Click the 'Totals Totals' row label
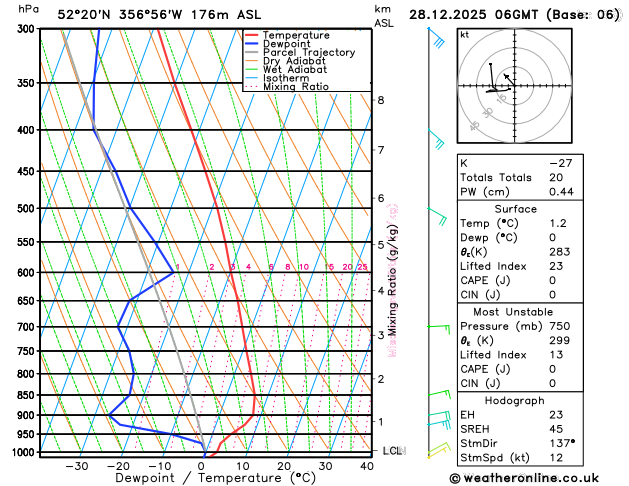 496,177
